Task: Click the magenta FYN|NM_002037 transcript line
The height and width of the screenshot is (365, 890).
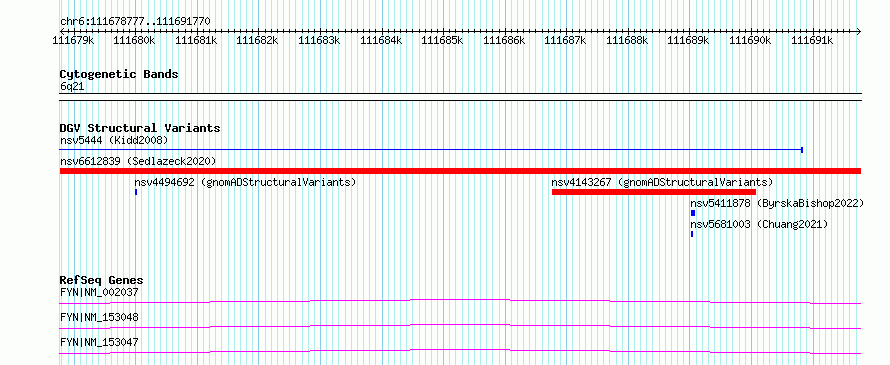Action: point(460,301)
